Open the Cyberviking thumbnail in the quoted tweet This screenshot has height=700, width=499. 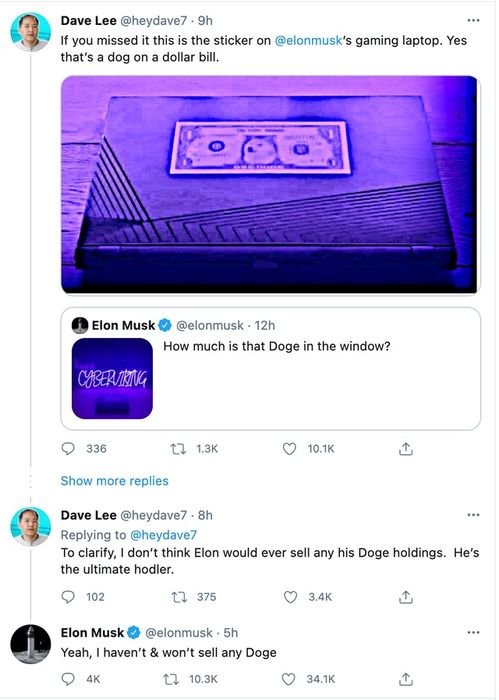coord(112,378)
